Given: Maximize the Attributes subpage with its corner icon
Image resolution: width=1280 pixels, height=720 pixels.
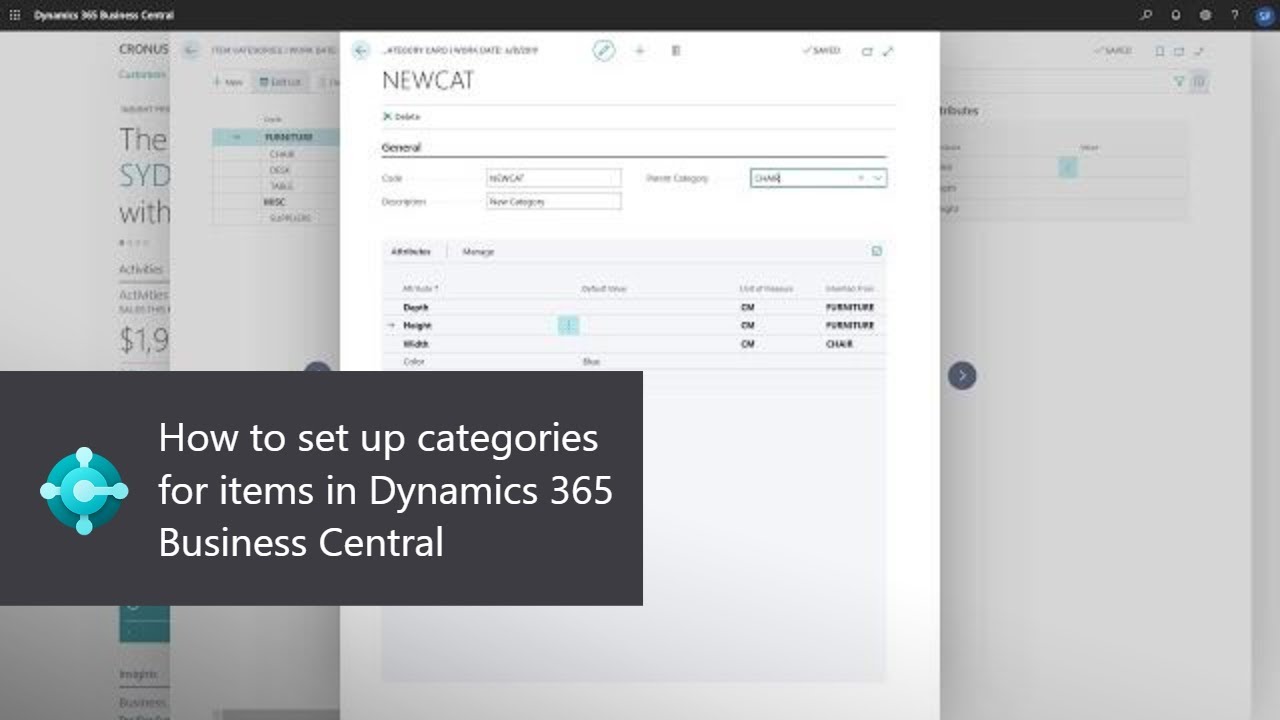Looking at the screenshot, I should (x=876, y=251).
